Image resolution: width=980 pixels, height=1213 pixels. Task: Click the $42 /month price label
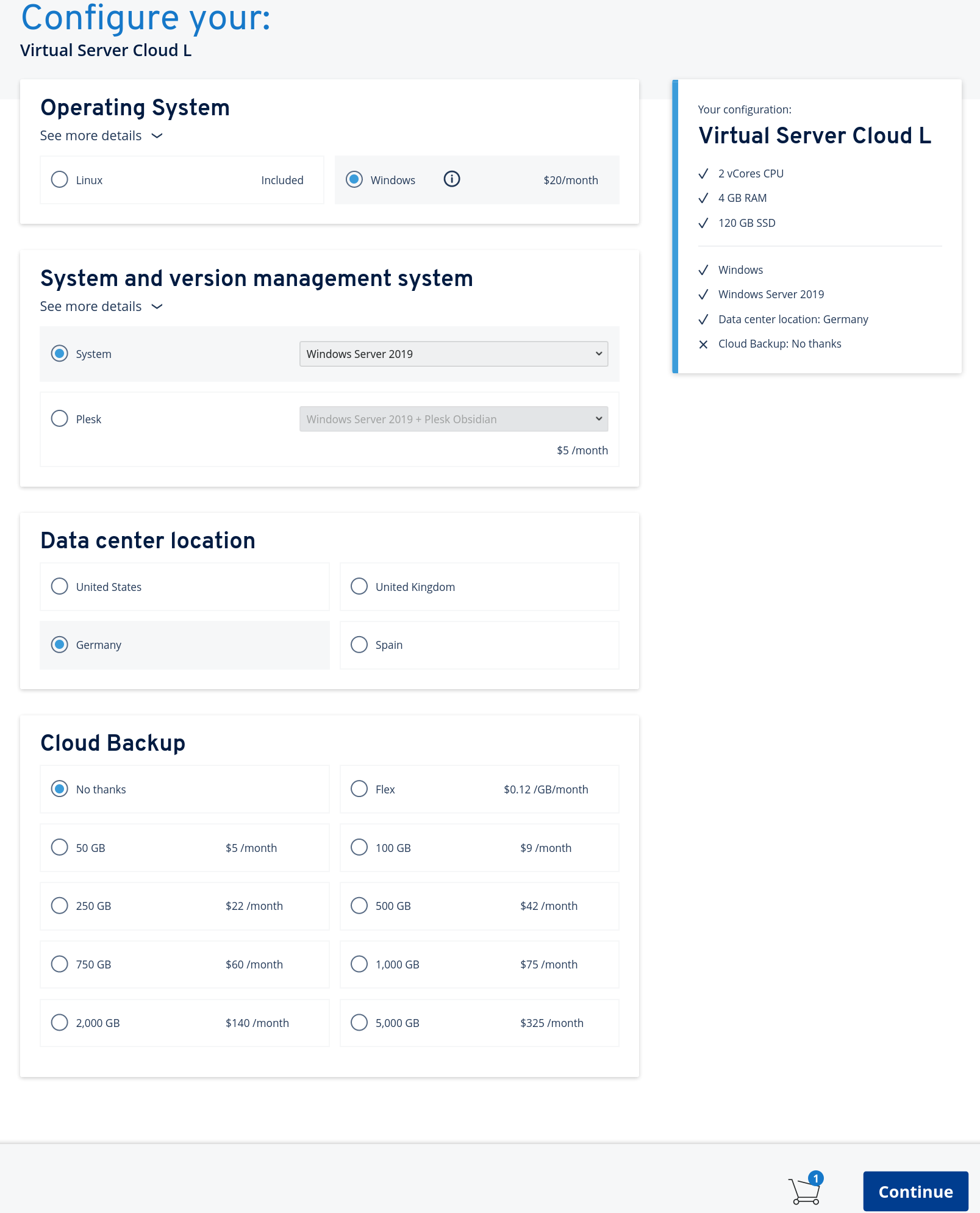(x=549, y=906)
